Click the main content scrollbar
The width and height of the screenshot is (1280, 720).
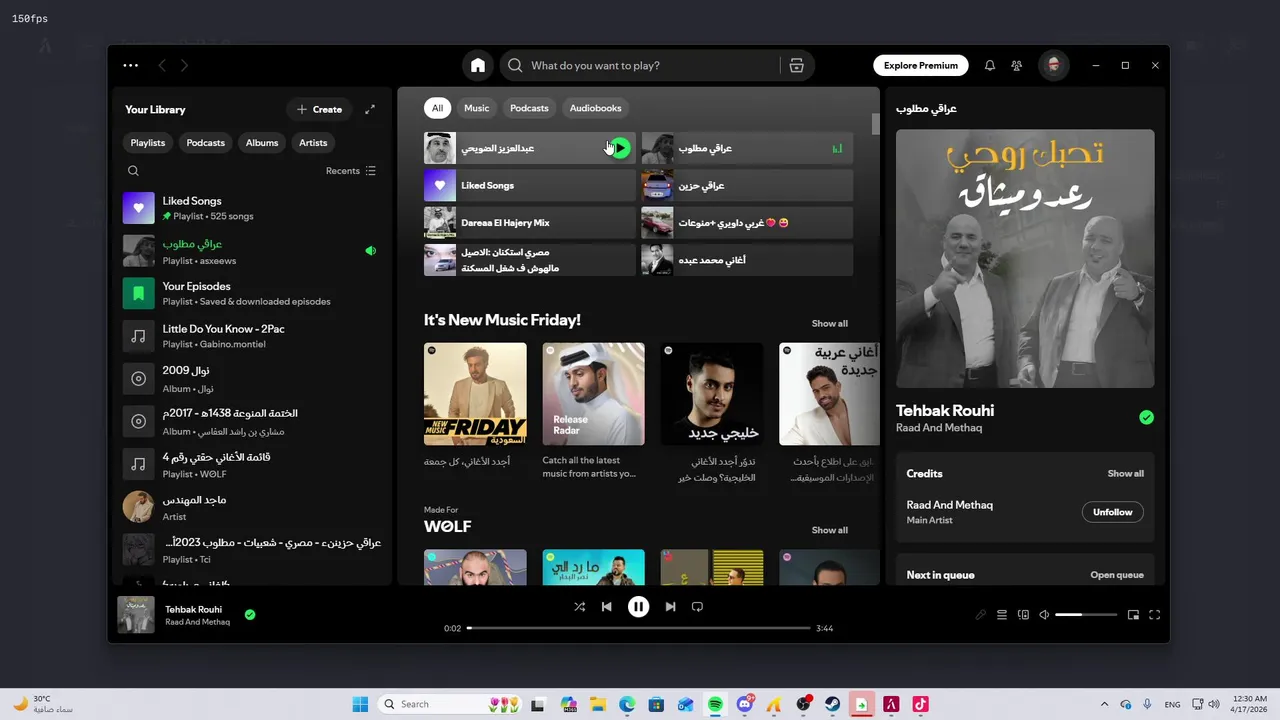tap(876, 124)
